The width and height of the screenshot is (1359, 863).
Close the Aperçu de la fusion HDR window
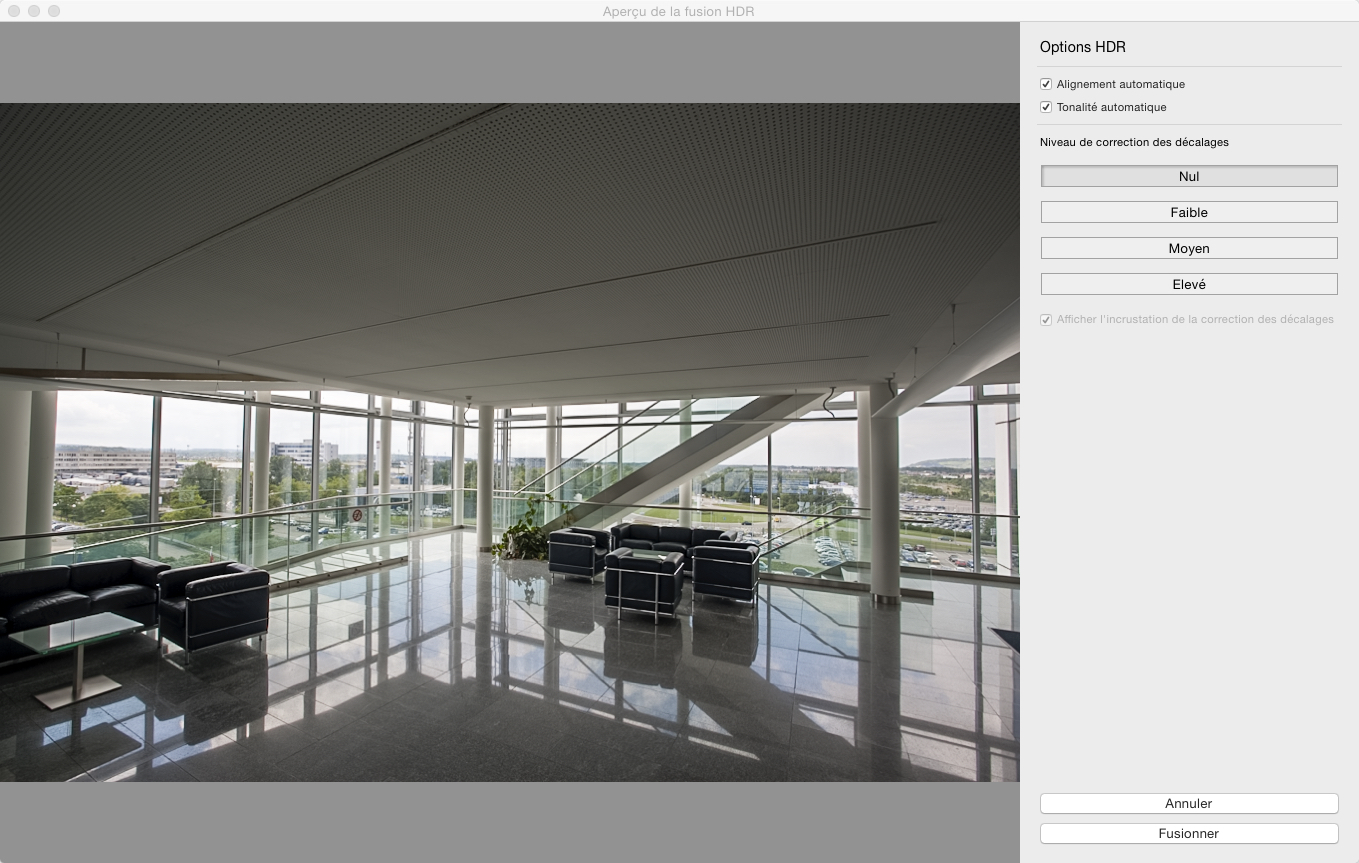point(14,11)
